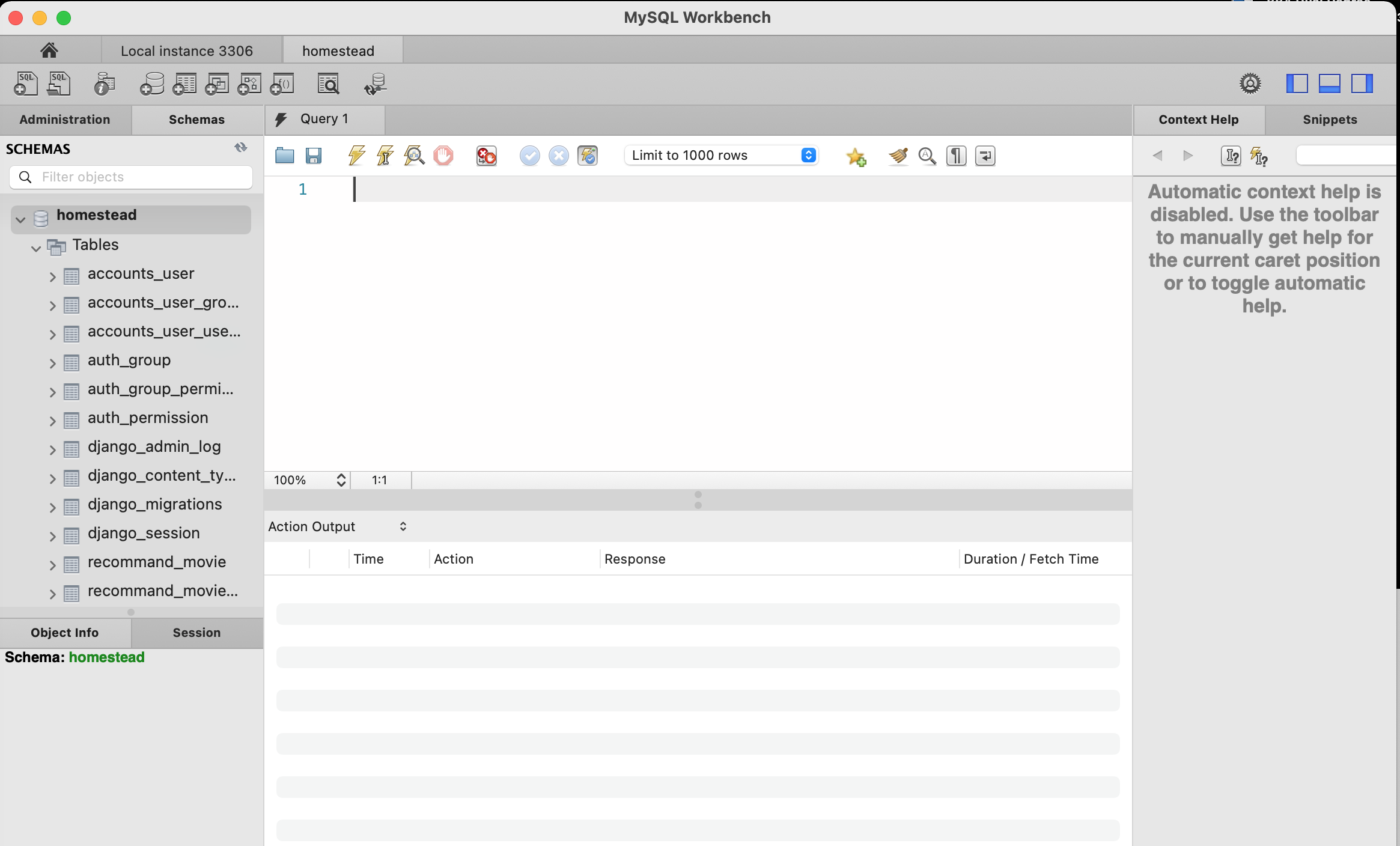Collapse the Tables tree node
The height and width of the screenshot is (846, 1400).
[x=36, y=248]
